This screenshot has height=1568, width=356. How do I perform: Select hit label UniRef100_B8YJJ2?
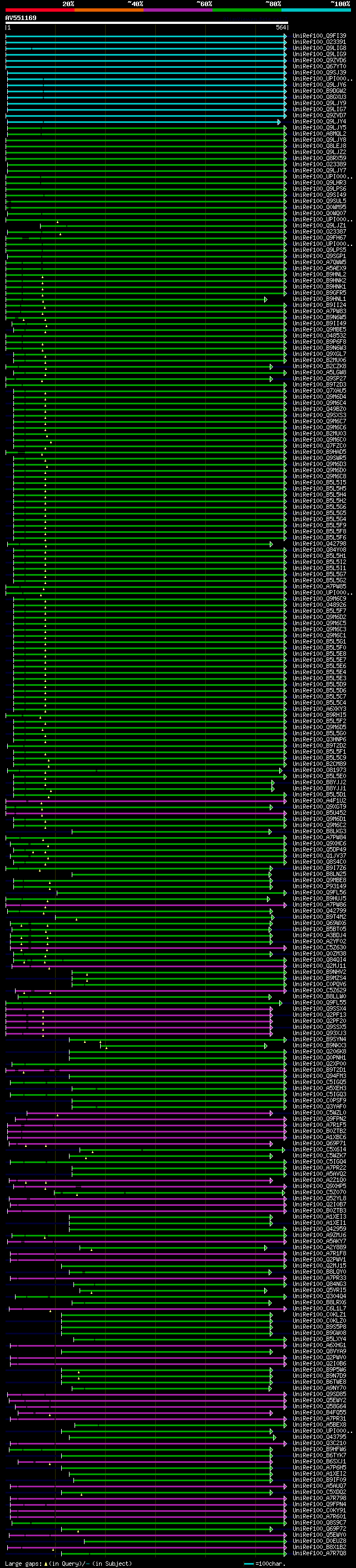pyautogui.click(x=319, y=782)
